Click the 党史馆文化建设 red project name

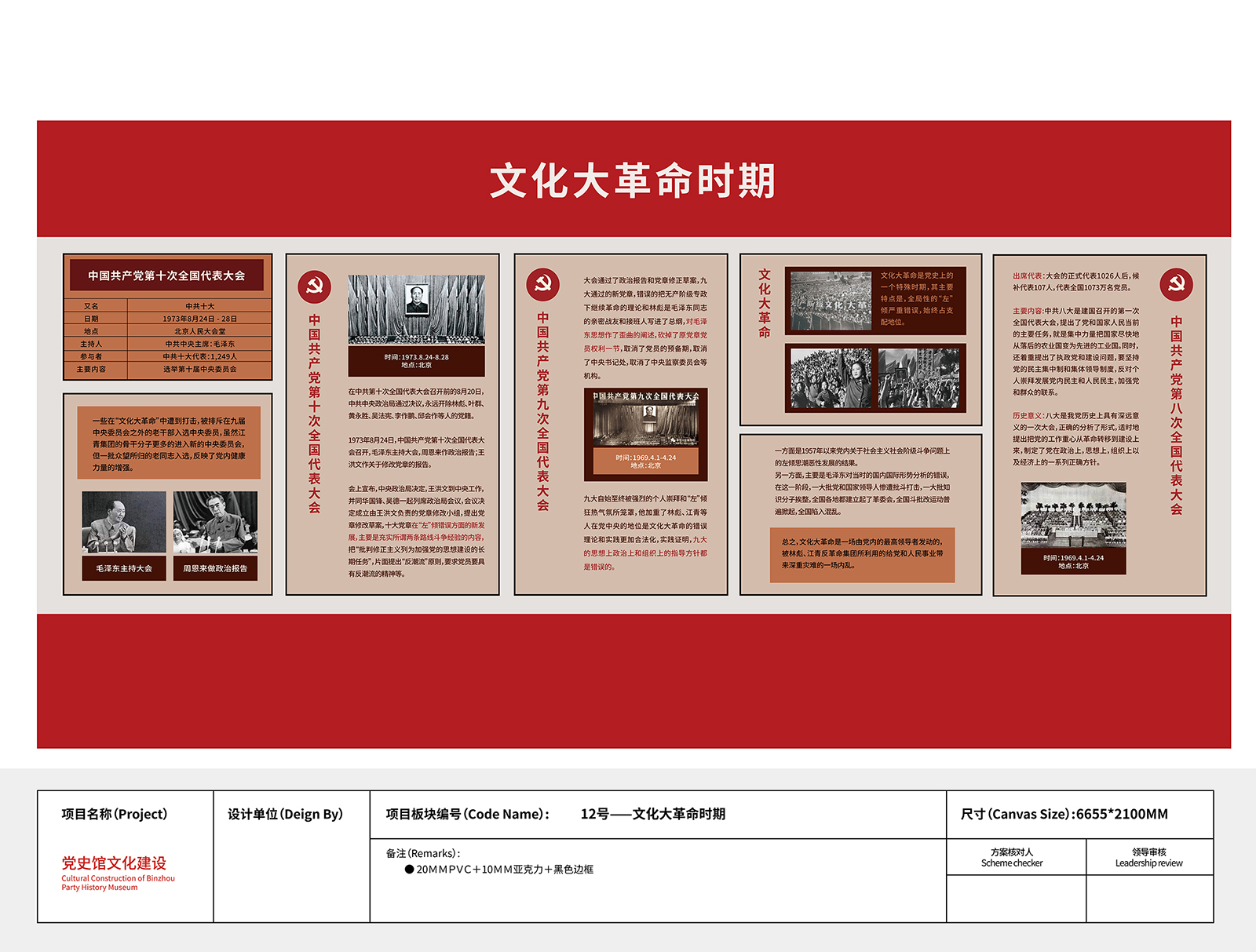114,863
